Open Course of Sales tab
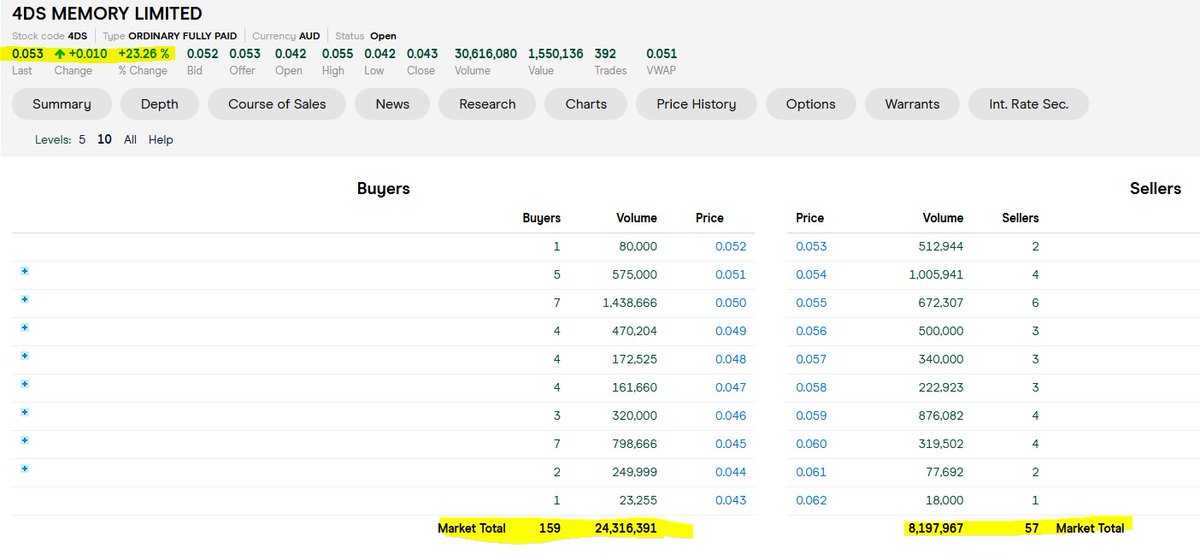 pyautogui.click(x=277, y=104)
